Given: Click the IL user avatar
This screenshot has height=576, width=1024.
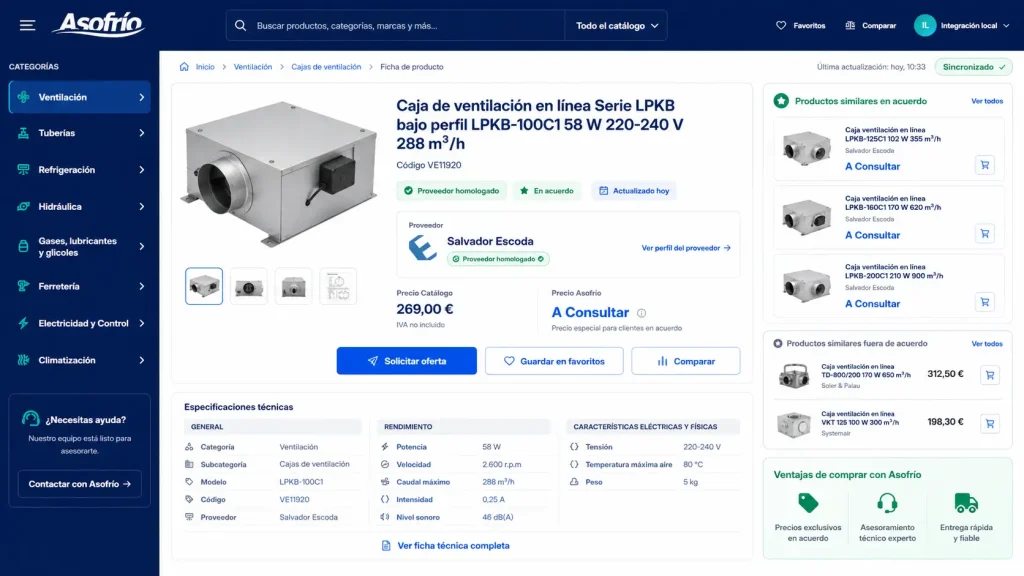Looking at the screenshot, I should [x=925, y=25].
